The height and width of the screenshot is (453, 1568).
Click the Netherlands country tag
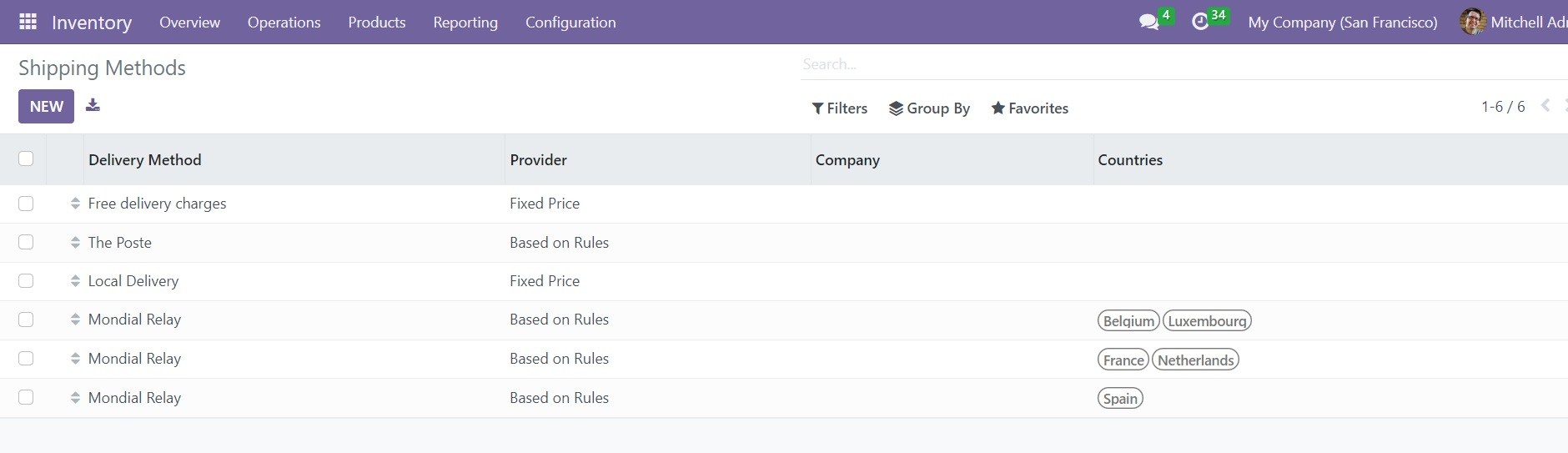[1195, 360]
